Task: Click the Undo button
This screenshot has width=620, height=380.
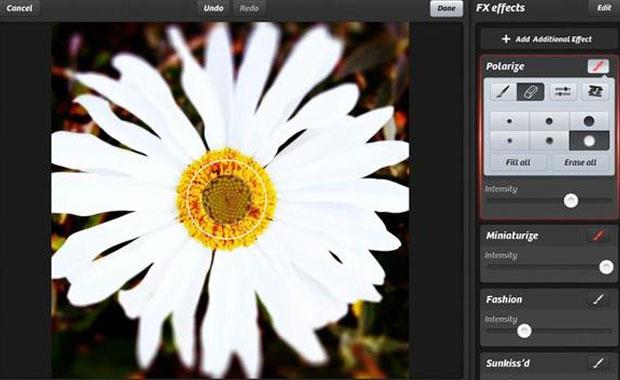Action: [x=214, y=8]
